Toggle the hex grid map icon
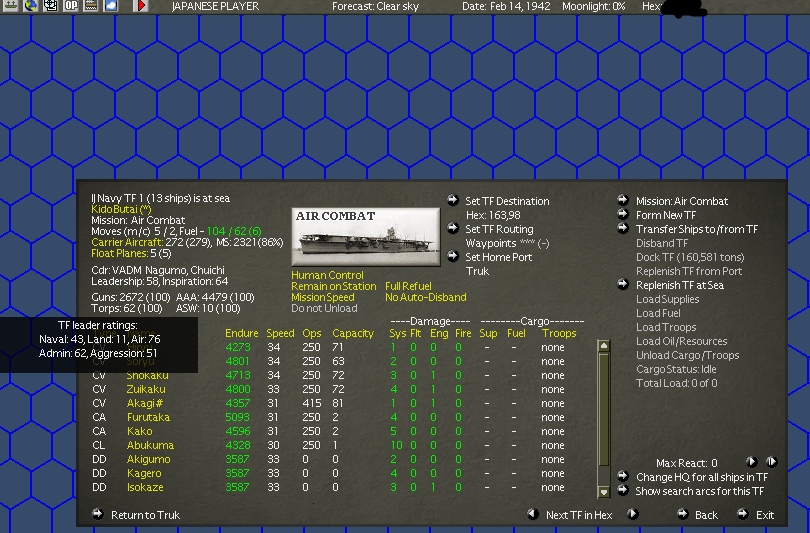 (51, 6)
